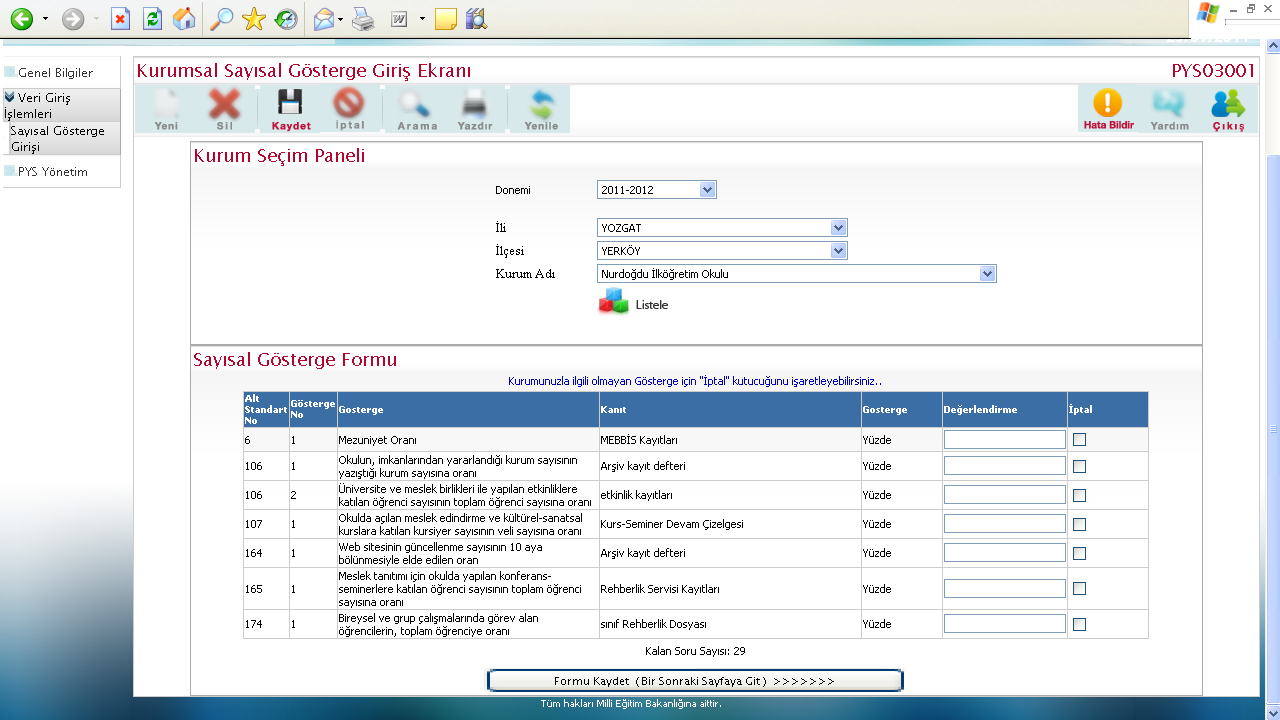This screenshot has width=1280, height=720.
Task: Click the vertical page scrollbar thumb
Action: point(1273,428)
